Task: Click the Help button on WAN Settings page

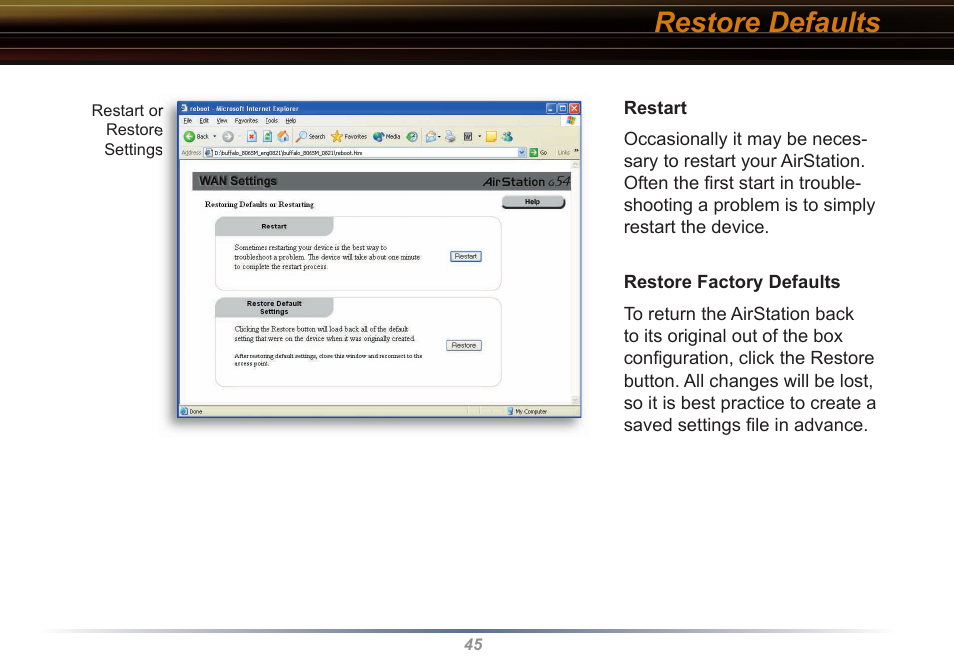Action: [533, 202]
